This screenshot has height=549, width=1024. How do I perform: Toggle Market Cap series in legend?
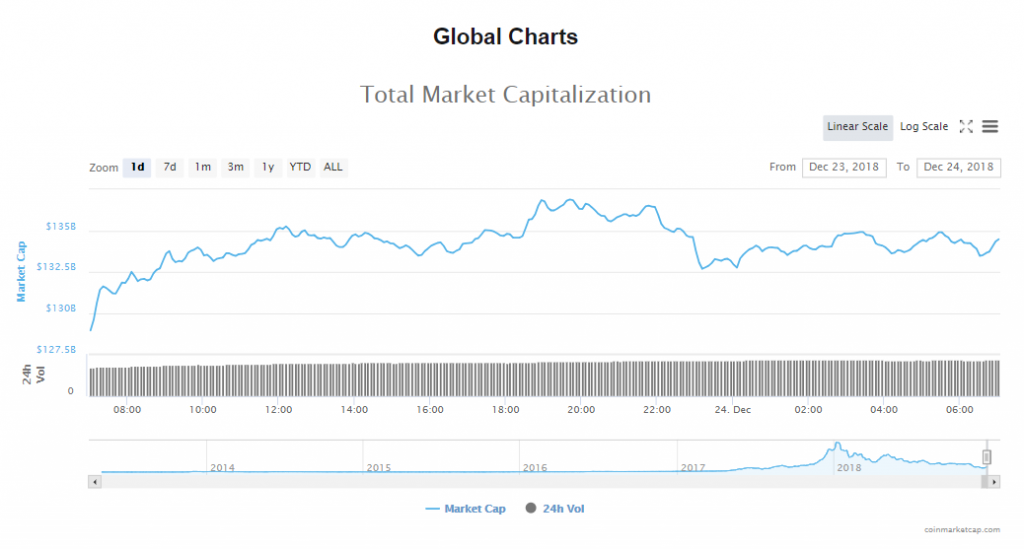click(x=465, y=509)
